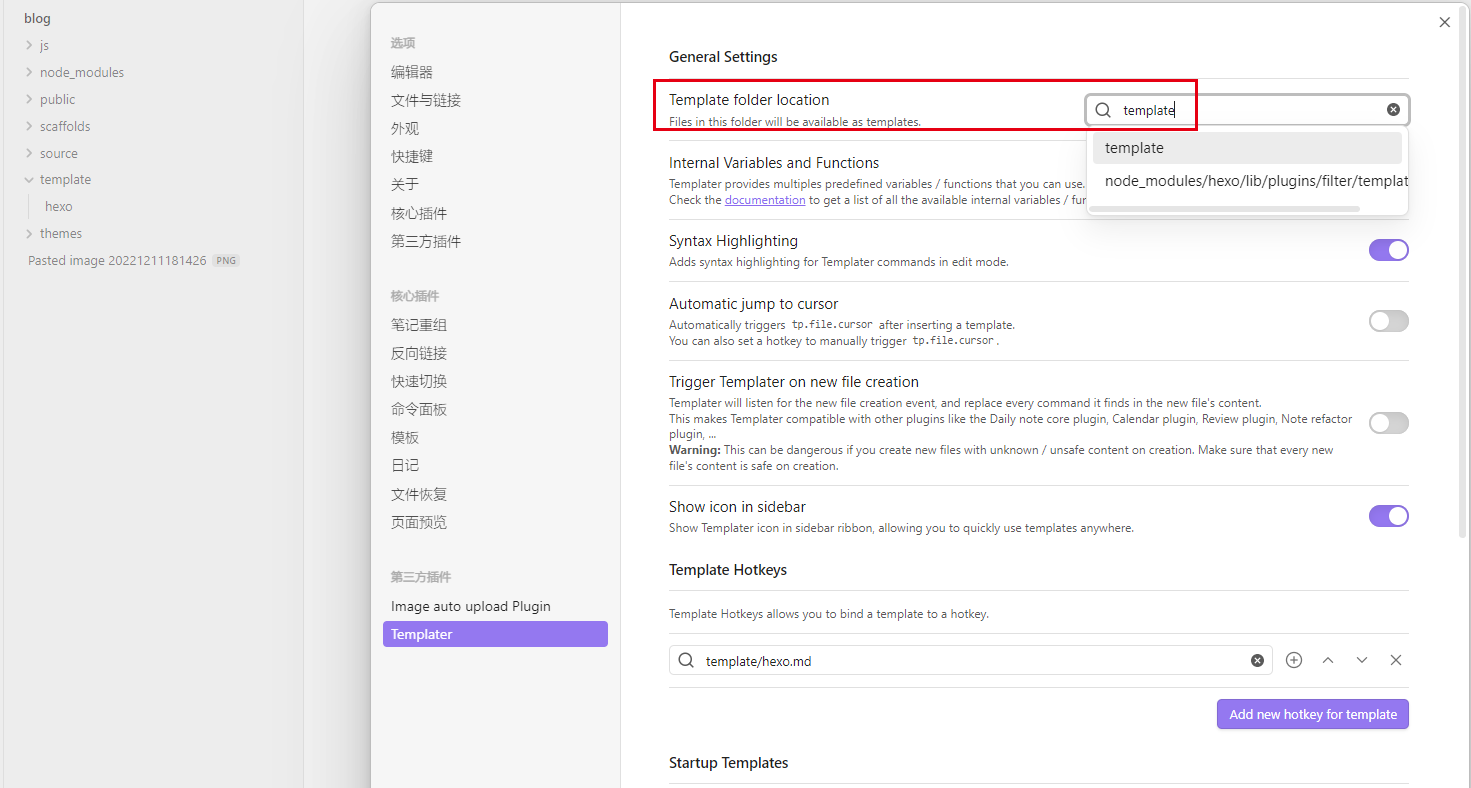Click the magnifier icon in hotkey search
1471x788 pixels.
click(x=686, y=660)
